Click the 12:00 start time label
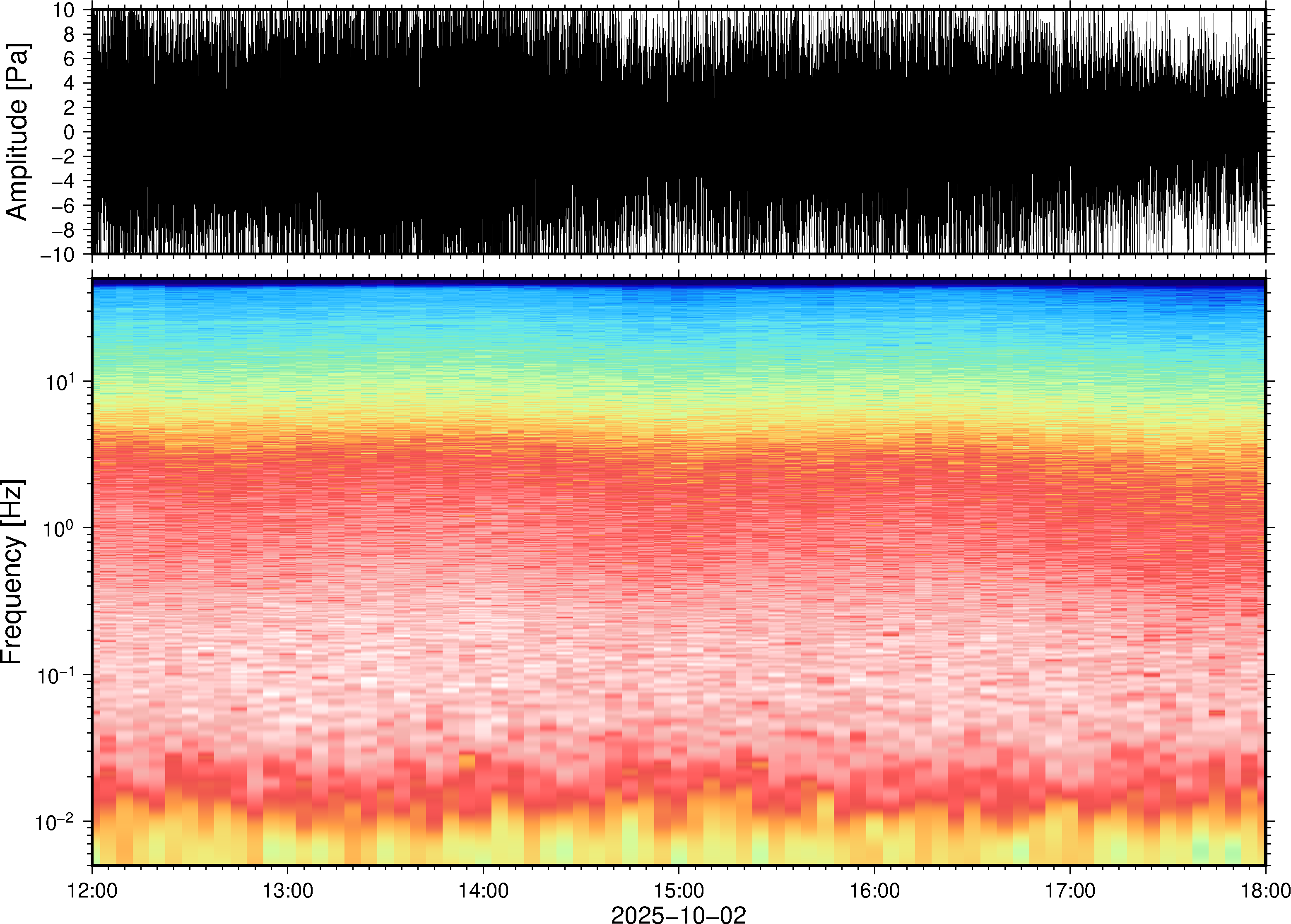 [92, 890]
